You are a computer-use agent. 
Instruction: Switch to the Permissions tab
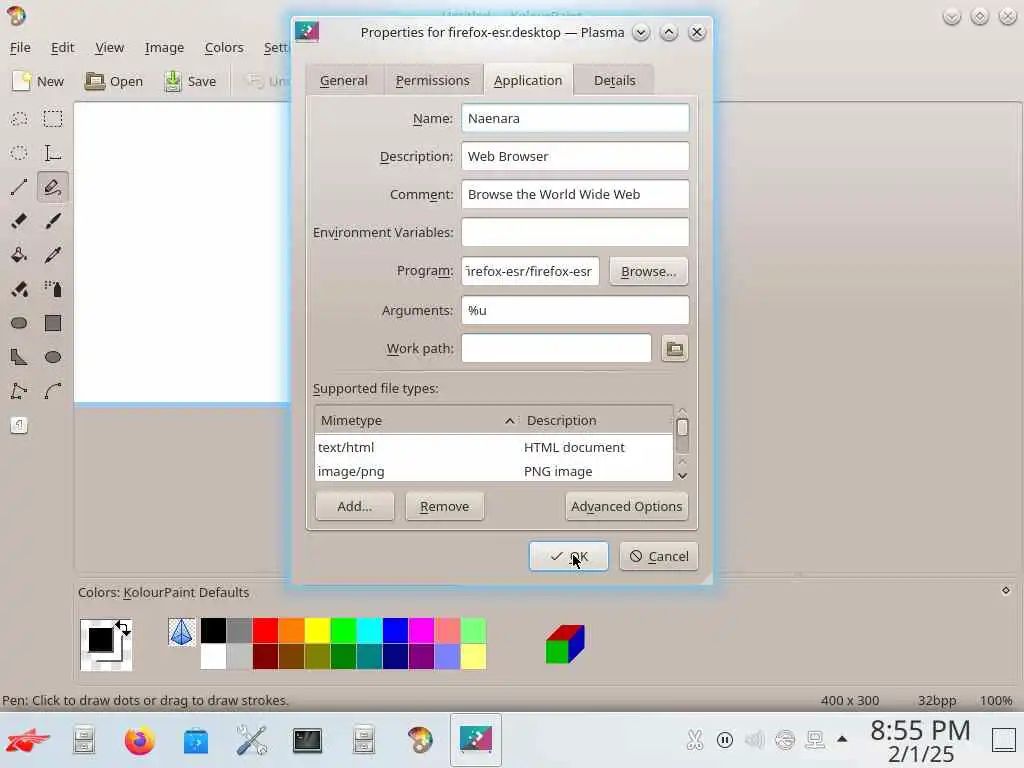tap(432, 80)
